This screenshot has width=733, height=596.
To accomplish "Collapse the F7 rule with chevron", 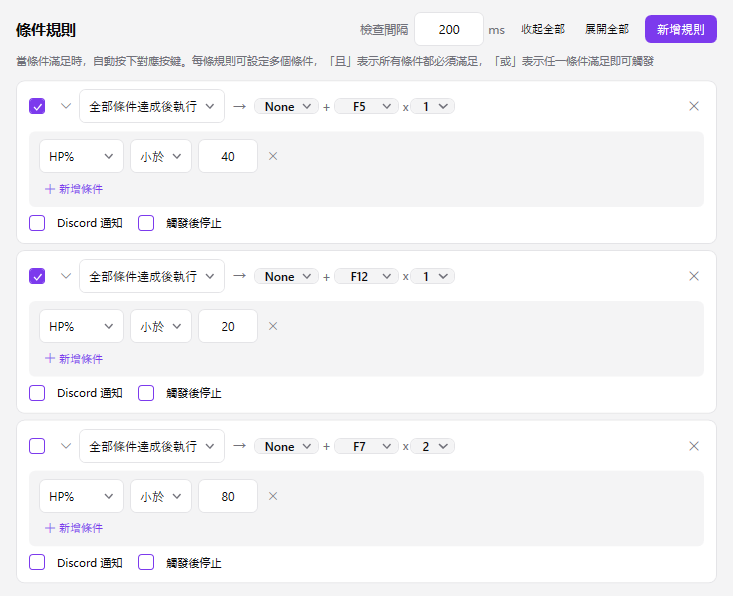I will (66, 446).
